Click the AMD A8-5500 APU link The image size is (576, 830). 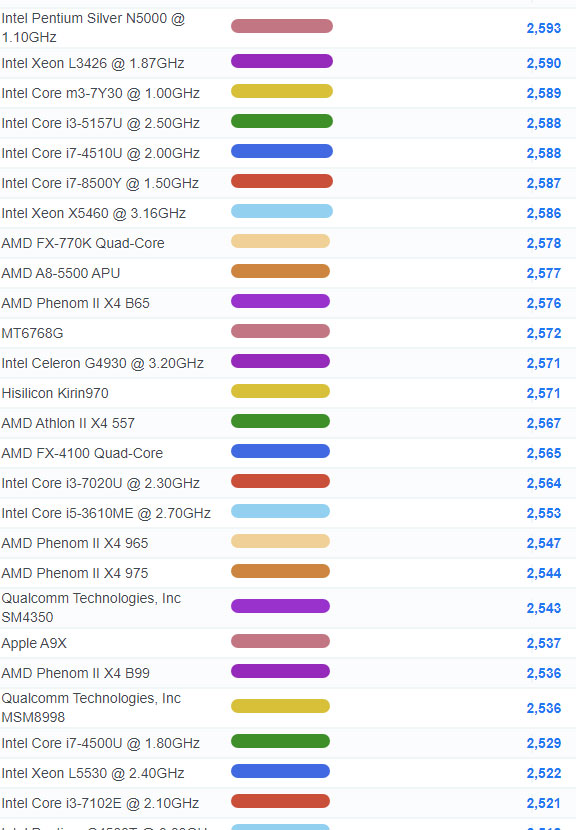pyautogui.click(x=61, y=273)
